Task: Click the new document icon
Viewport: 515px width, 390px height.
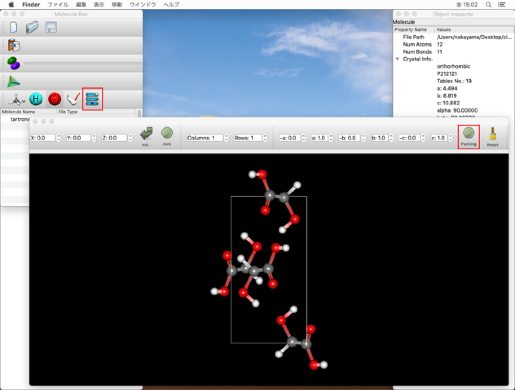Action: (x=13, y=27)
